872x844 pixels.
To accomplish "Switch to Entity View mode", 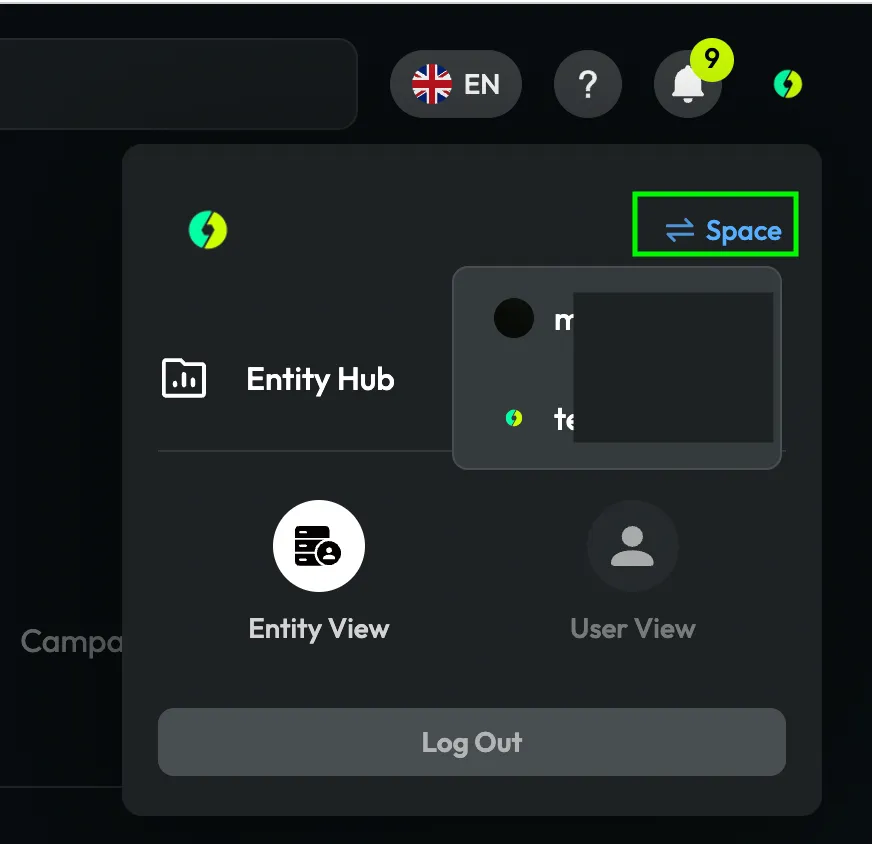I will pos(319,572).
